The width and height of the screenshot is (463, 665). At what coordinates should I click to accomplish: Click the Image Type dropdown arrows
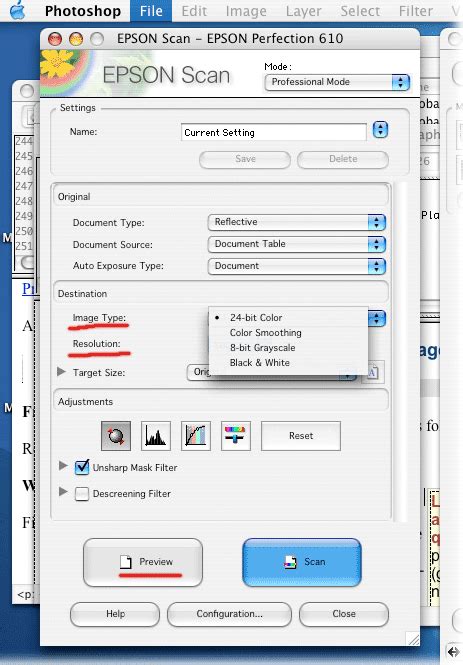(377, 318)
